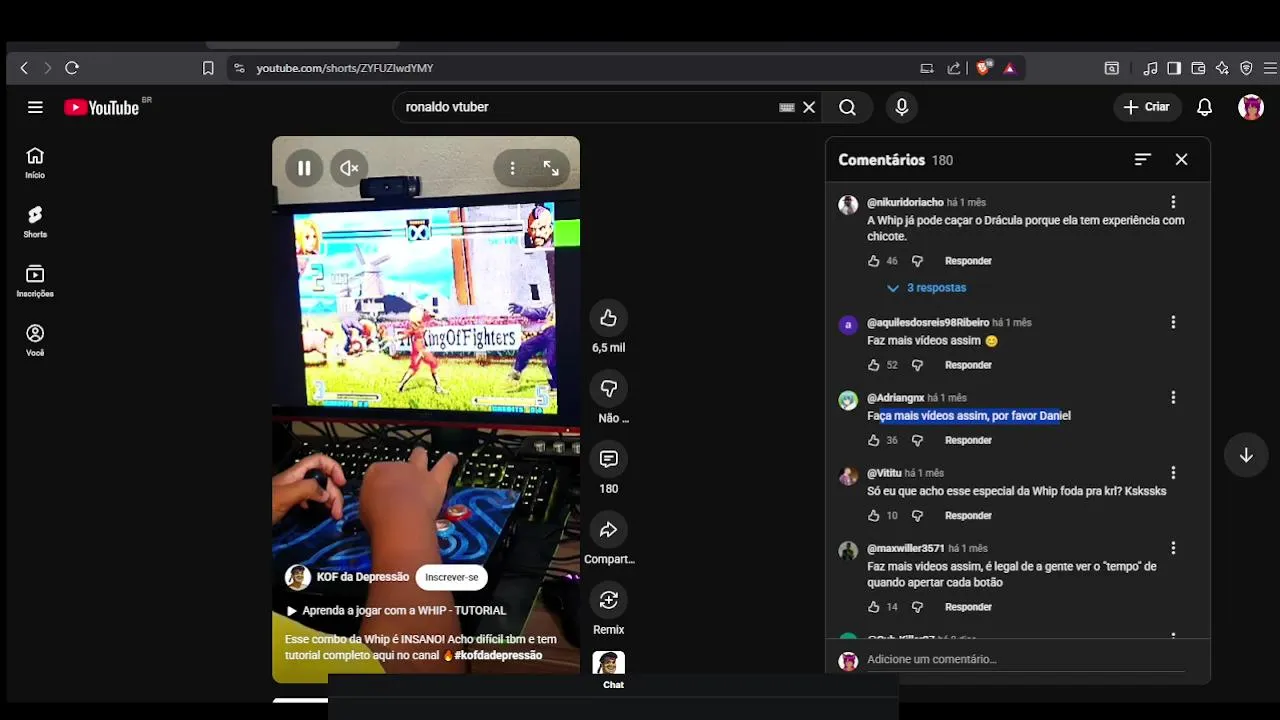The width and height of the screenshot is (1280, 720).
Task: Expand the 3 respostas thread
Action: (x=927, y=288)
